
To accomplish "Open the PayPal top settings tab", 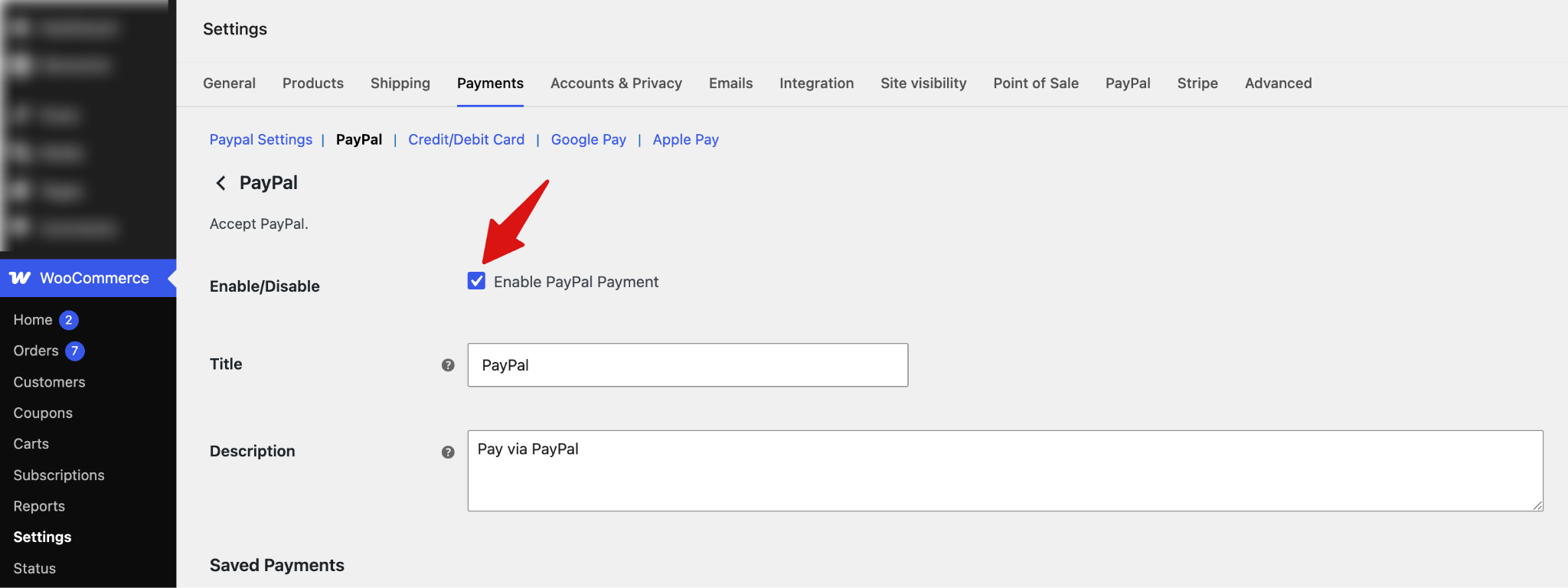I will pyautogui.click(x=1128, y=83).
